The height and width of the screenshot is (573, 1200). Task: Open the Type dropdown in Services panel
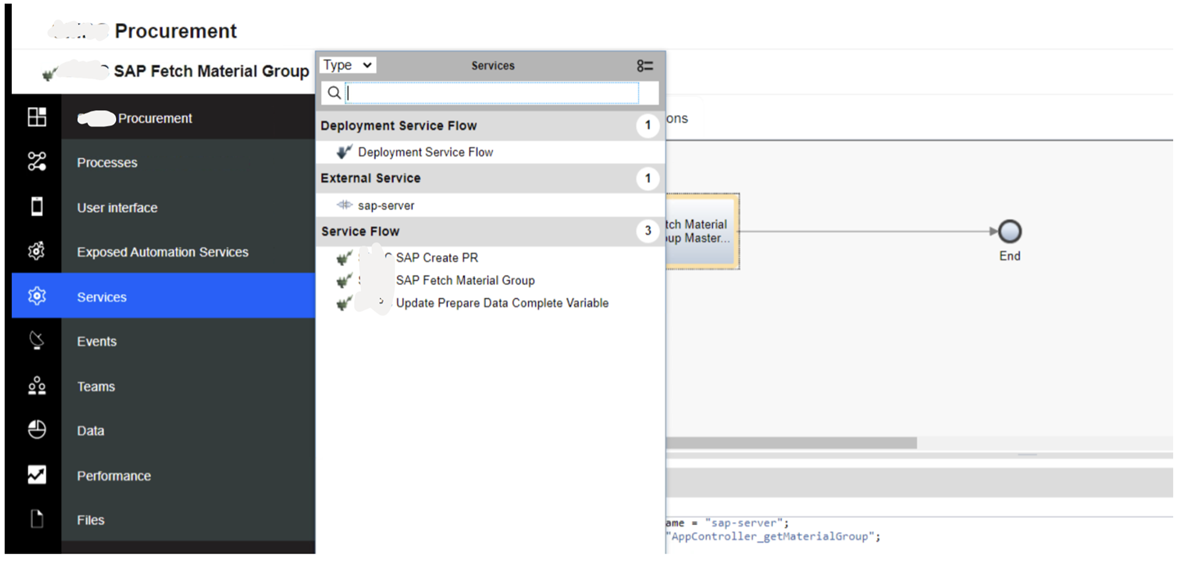coord(348,65)
